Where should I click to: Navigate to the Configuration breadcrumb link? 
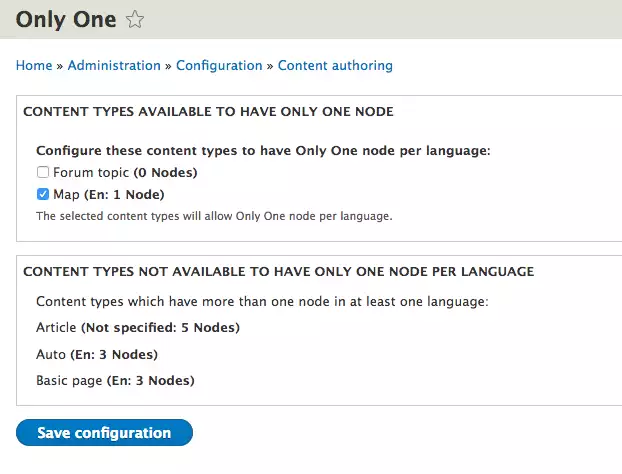pyautogui.click(x=220, y=65)
